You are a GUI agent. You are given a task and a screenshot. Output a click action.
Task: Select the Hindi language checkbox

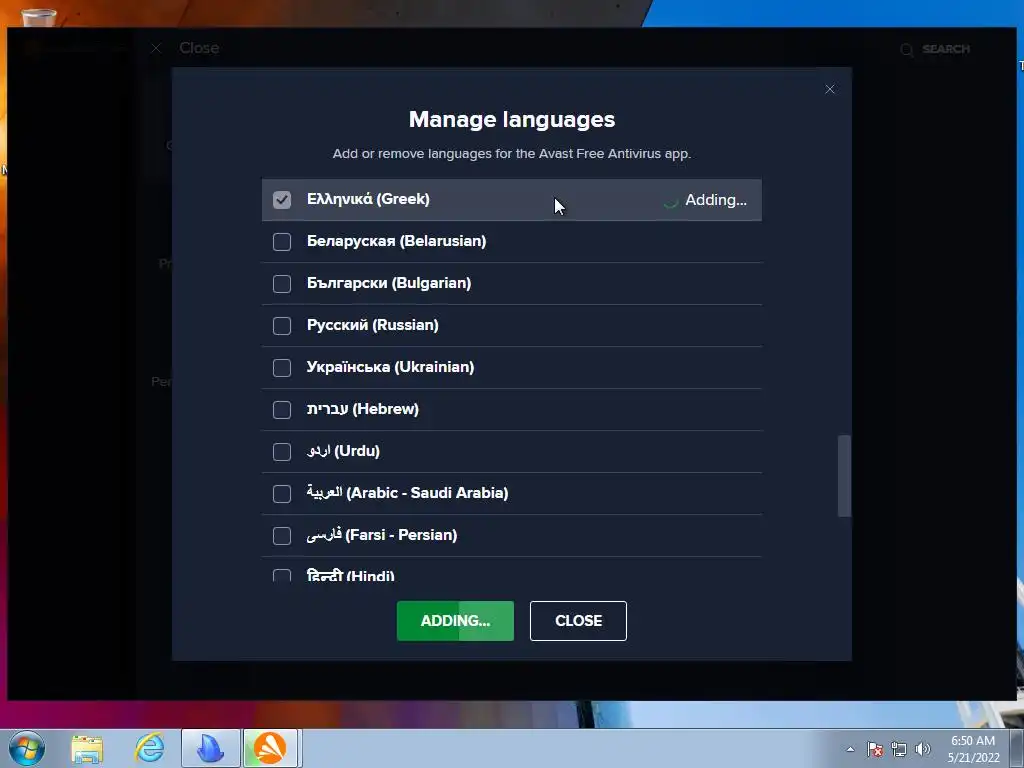[x=281, y=575]
